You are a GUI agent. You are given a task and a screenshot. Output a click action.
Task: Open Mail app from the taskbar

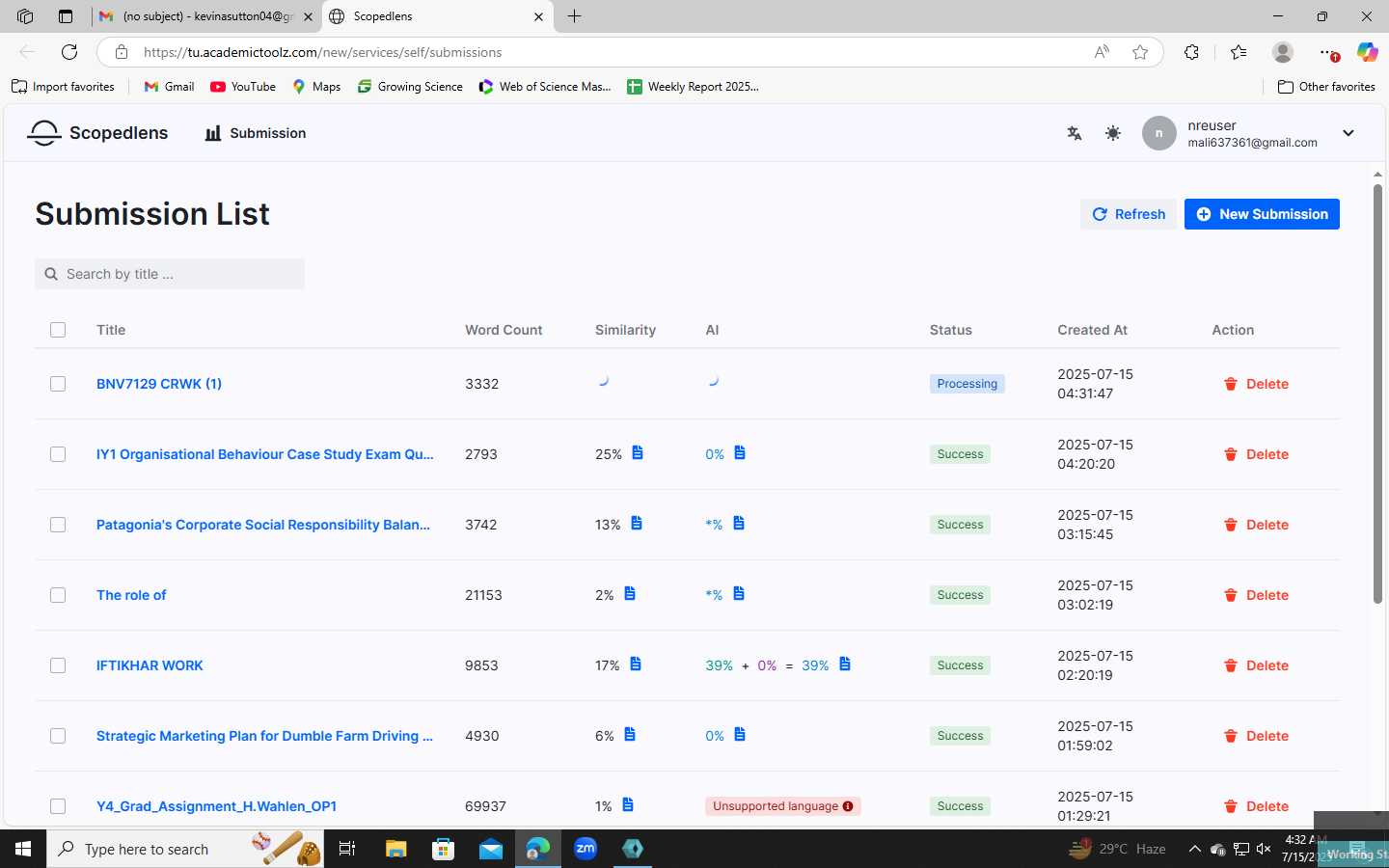click(x=491, y=849)
